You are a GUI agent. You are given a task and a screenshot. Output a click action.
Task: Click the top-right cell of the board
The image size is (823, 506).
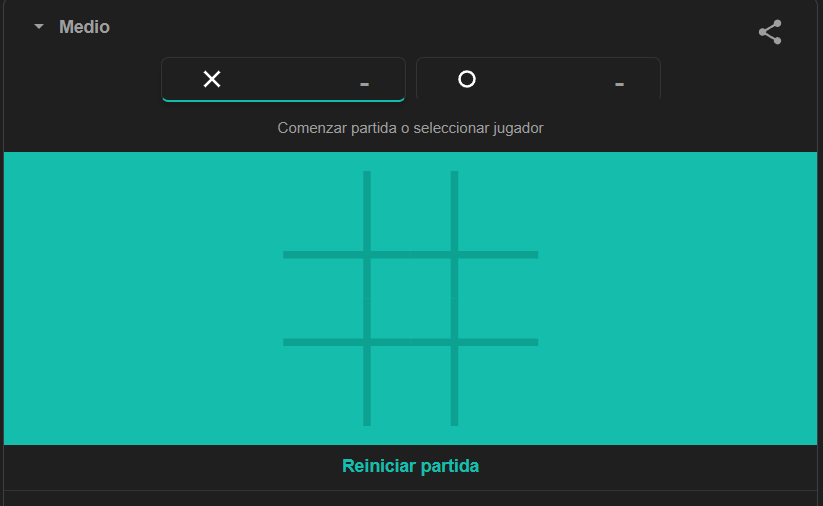click(x=498, y=211)
